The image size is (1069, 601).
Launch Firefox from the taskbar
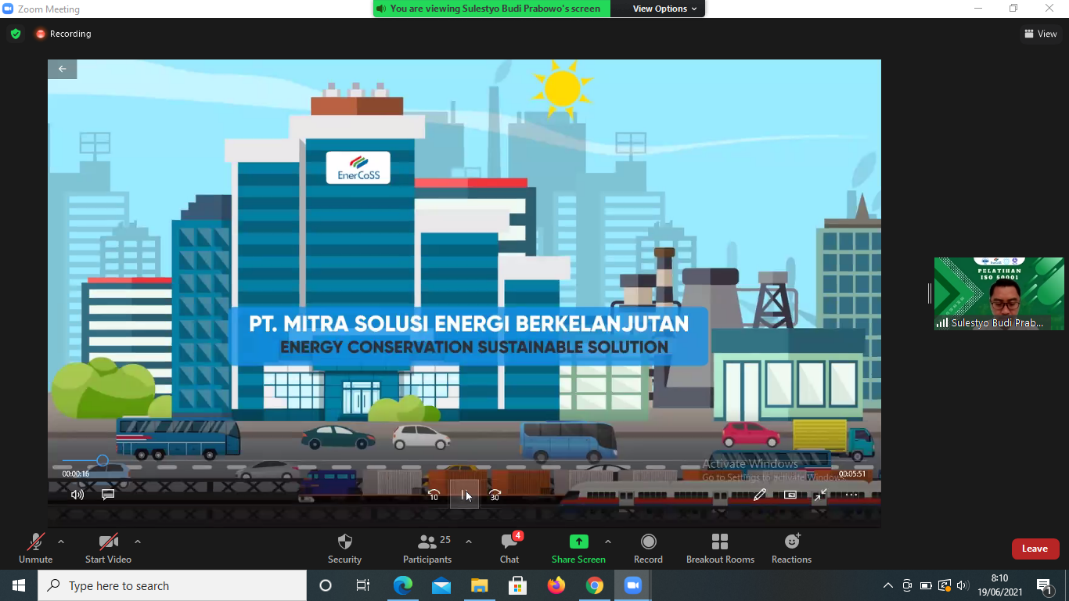pyautogui.click(x=556, y=585)
